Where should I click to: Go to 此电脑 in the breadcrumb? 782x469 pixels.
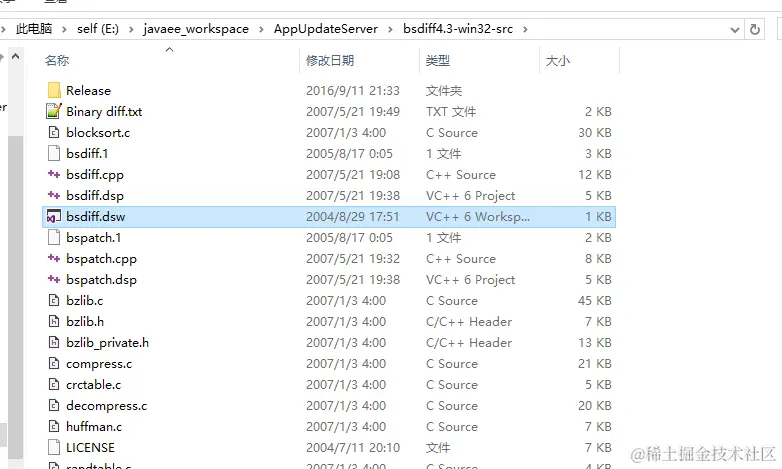34,29
